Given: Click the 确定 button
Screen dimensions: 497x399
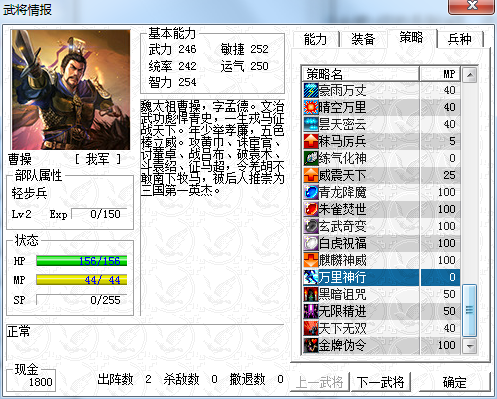Looking at the screenshot, I should click(454, 382).
